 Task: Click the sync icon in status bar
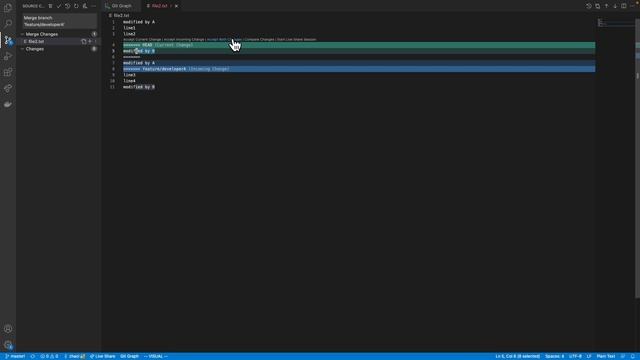(33, 356)
